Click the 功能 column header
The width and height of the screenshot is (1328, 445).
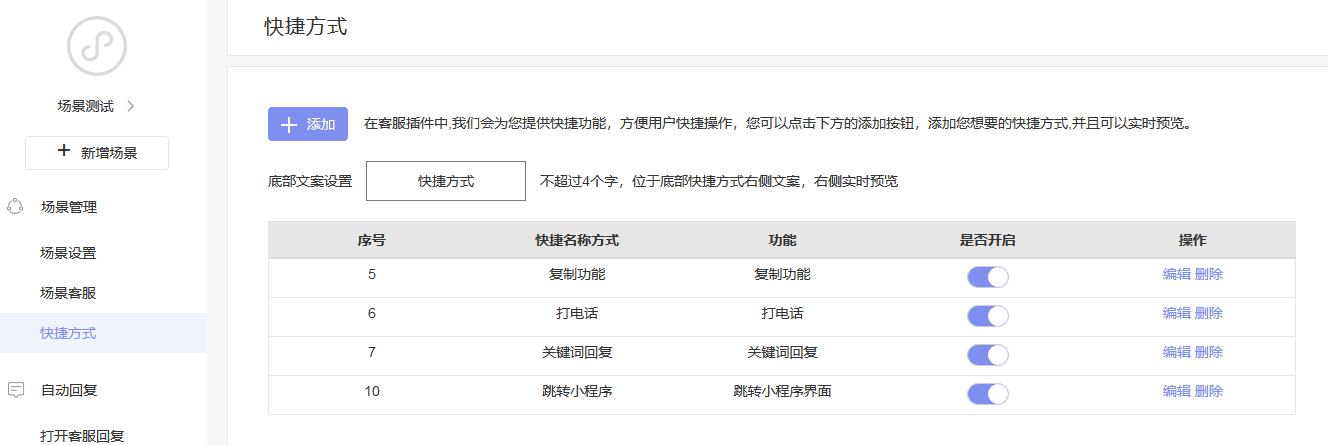(x=782, y=241)
